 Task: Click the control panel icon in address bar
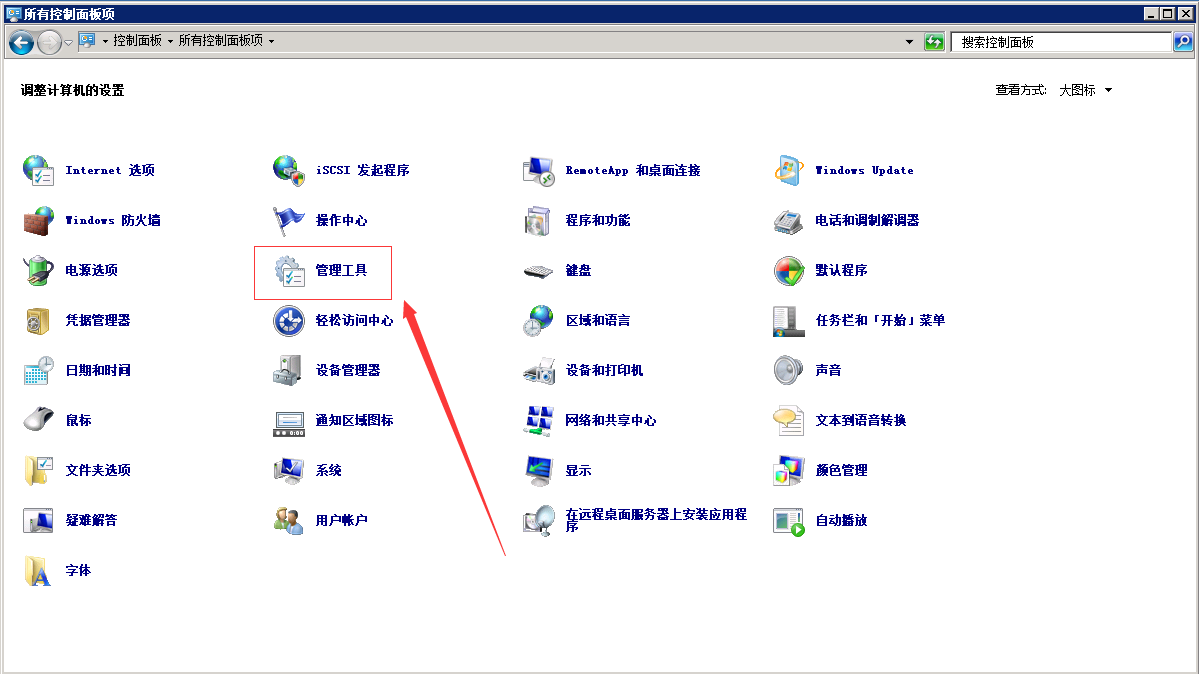click(x=87, y=41)
